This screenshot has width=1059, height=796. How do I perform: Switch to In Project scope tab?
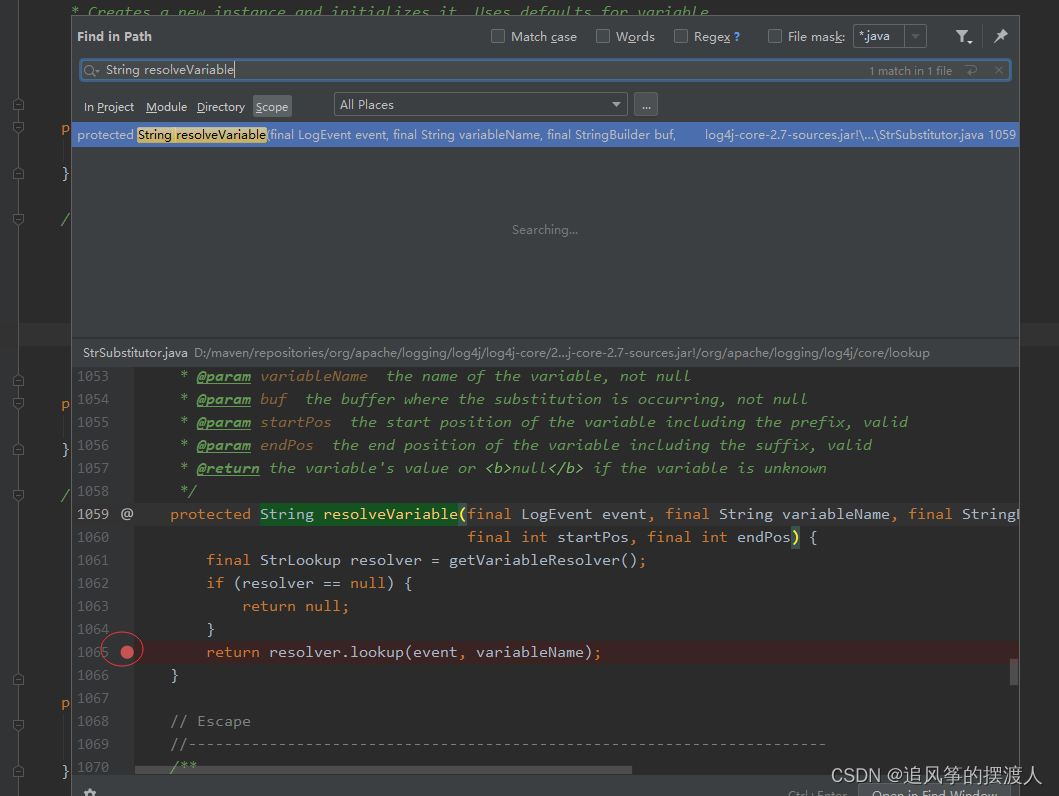click(x=109, y=107)
